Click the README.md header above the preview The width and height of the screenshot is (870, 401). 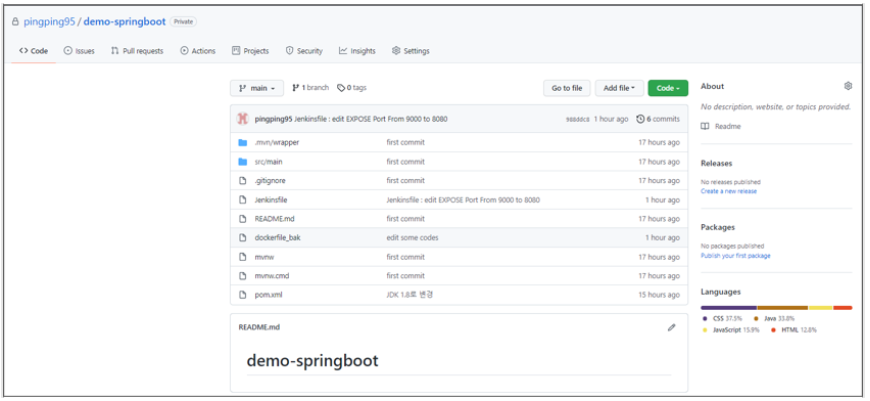pyautogui.click(x=259, y=327)
